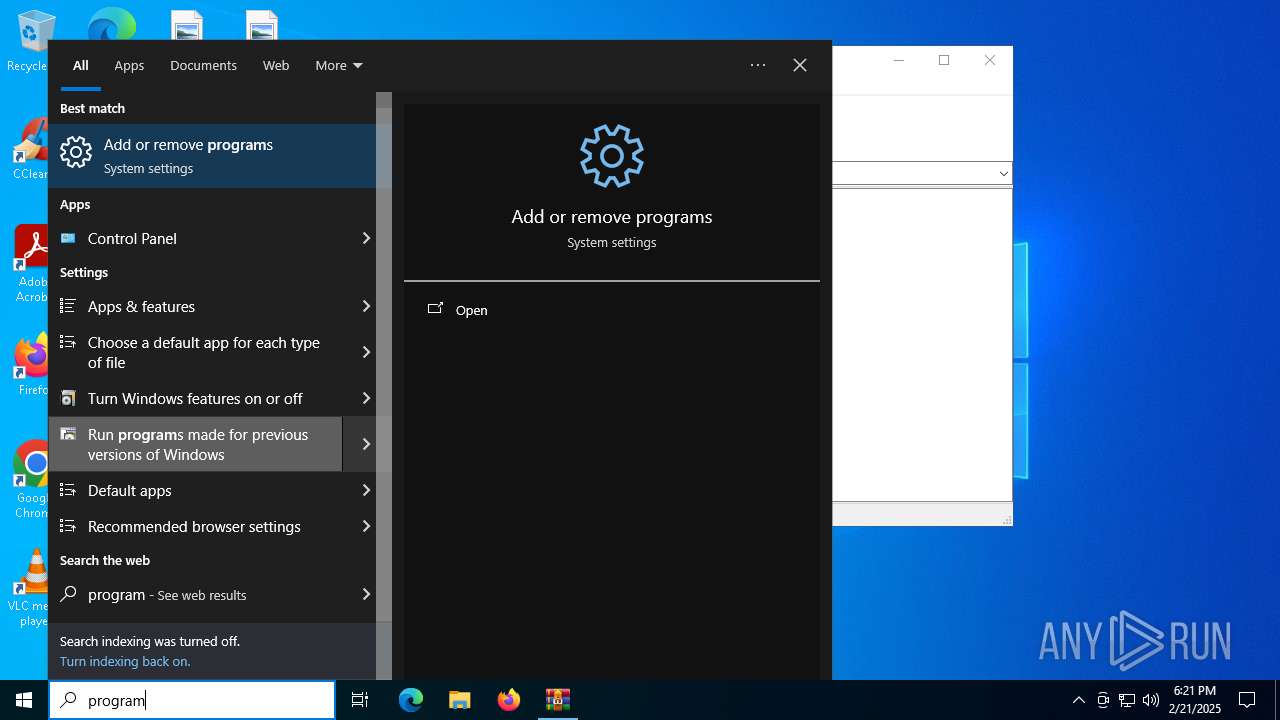The image size is (1280, 720).
Task: Switch to the Web search tab
Action: pos(276,65)
